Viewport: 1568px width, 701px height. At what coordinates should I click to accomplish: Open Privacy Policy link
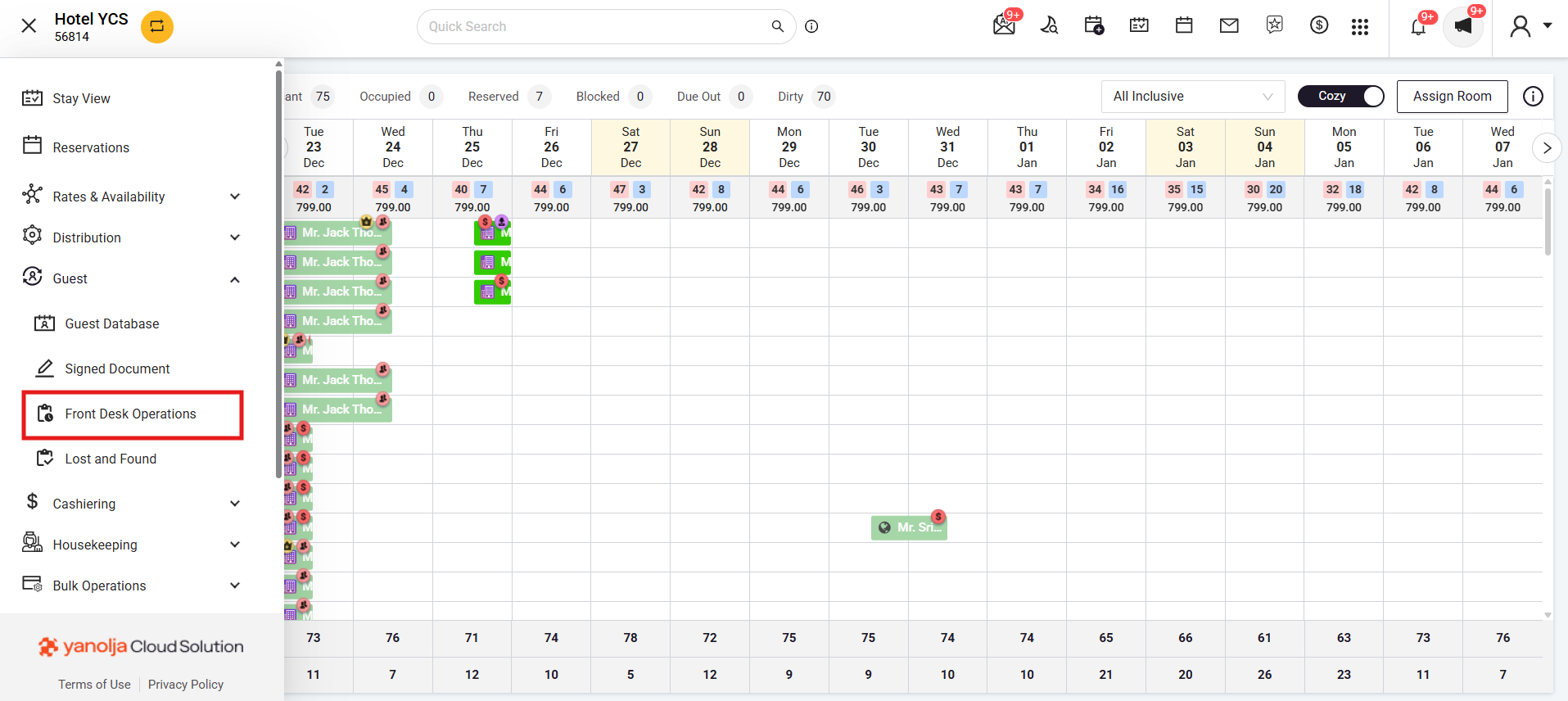point(186,685)
